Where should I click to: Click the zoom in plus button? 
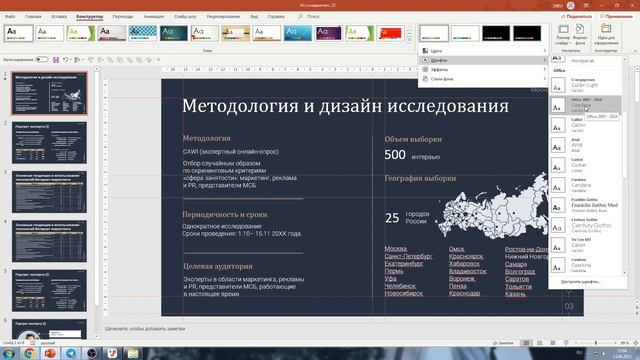tap(615, 343)
